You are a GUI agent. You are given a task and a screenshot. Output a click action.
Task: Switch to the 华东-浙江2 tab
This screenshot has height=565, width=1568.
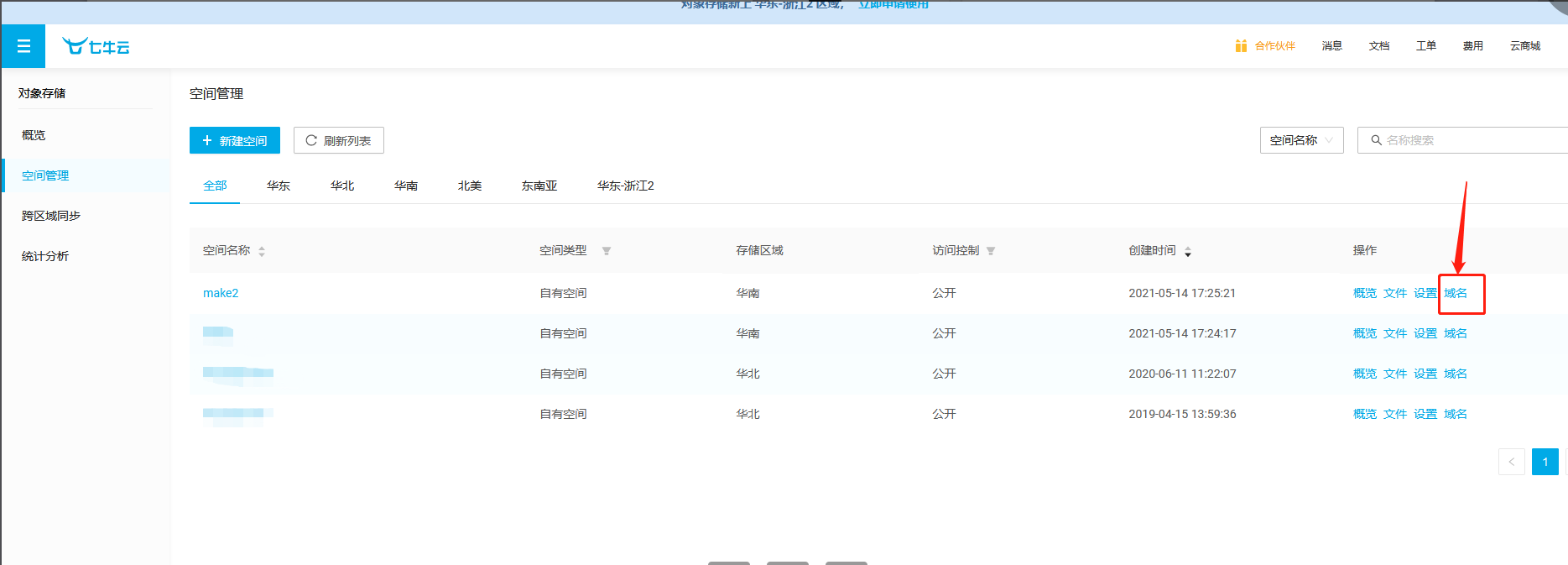point(625,186)
